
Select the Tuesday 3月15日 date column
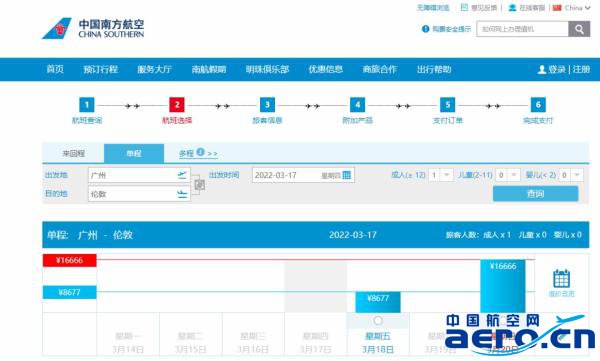(x=191, y=334)
